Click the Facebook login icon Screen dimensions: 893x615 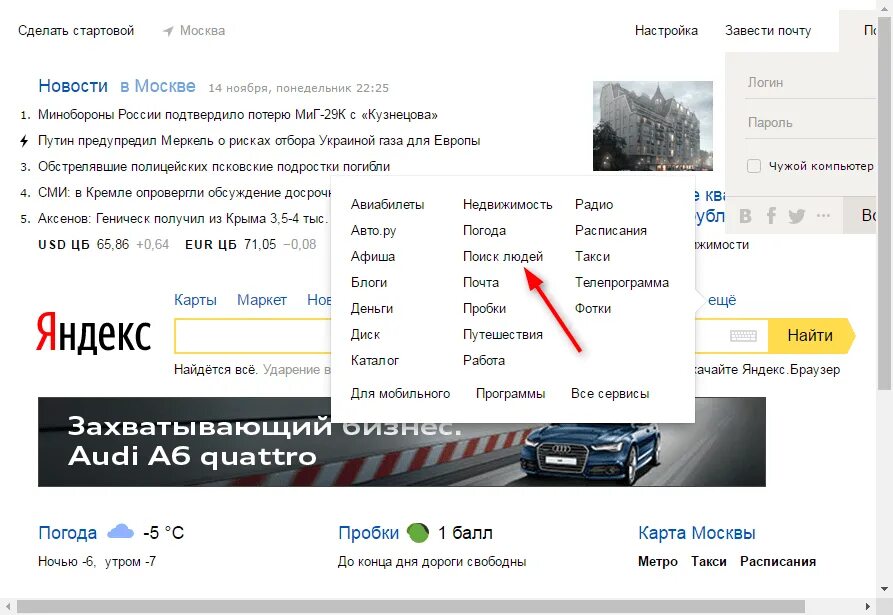771,216
